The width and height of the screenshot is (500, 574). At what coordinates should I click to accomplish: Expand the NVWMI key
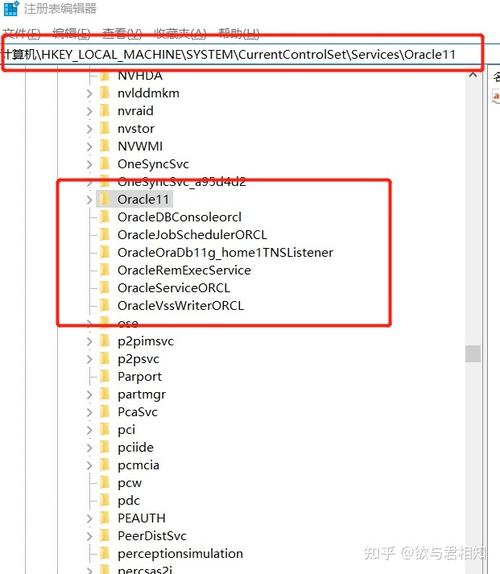pyautogui.click(x=89, y=146)
